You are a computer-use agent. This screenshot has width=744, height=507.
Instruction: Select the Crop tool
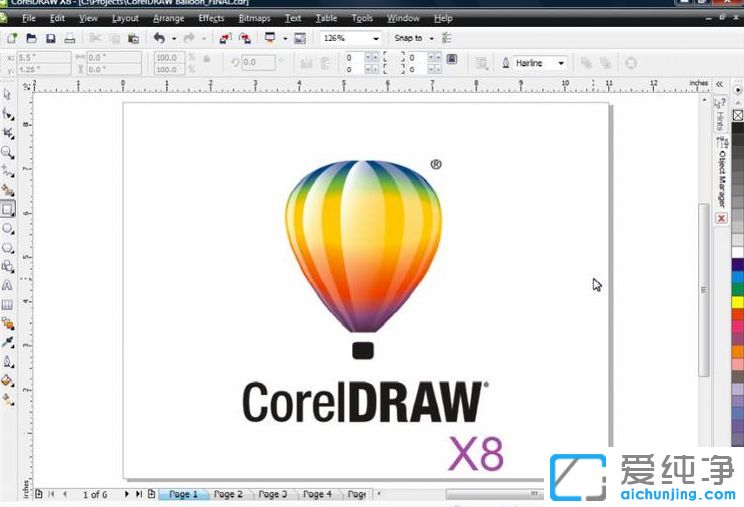click(x=7, y=133)
